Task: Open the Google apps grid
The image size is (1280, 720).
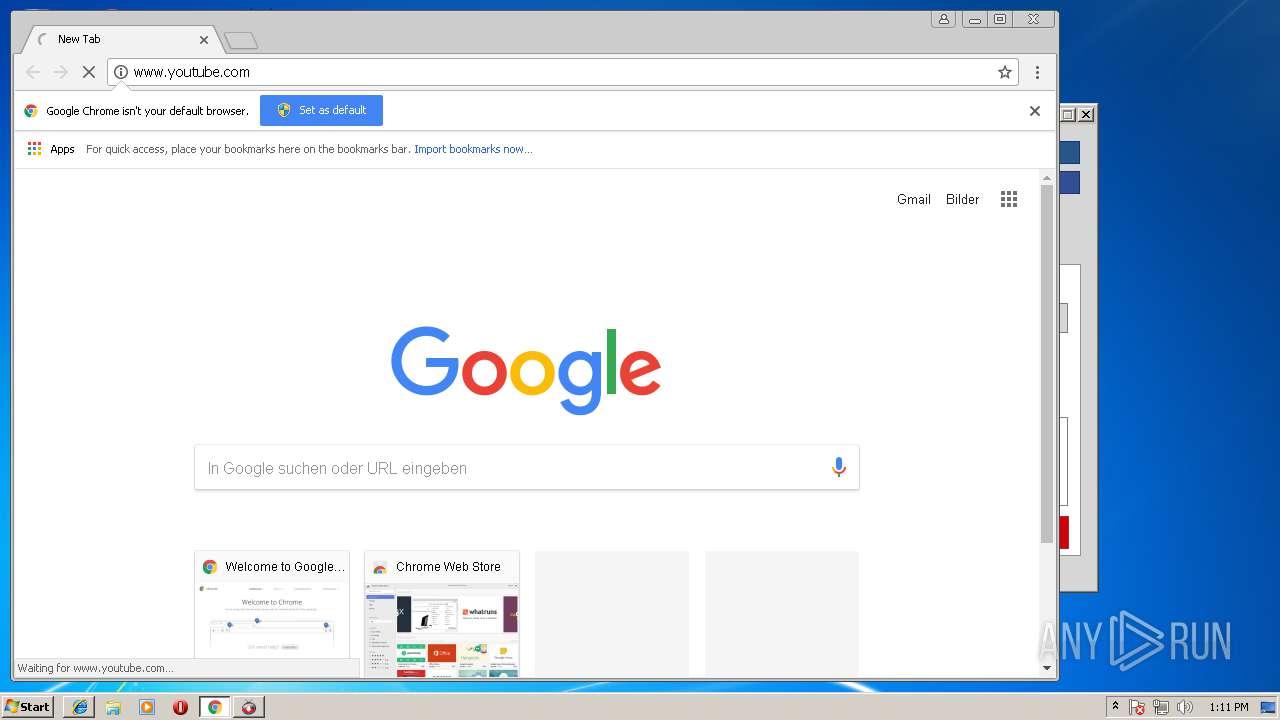Action: click(x=1009, y=199)
